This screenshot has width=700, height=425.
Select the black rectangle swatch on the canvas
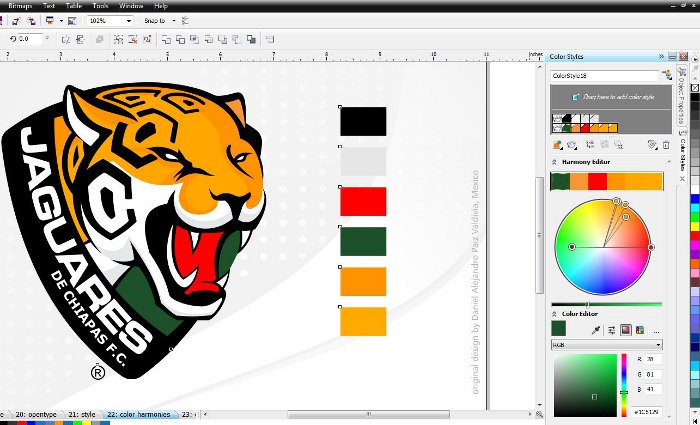pyautogui.click(x=363, y=121)
